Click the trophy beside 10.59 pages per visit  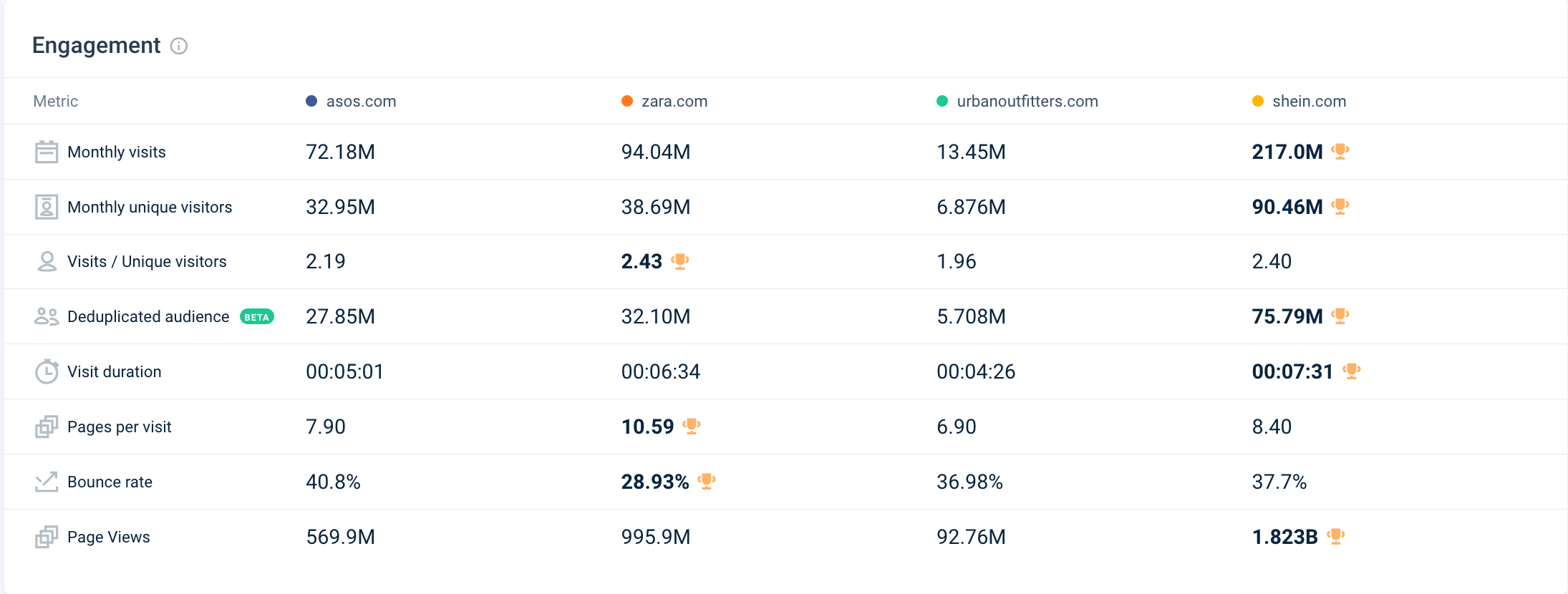[x=692, y=426]
